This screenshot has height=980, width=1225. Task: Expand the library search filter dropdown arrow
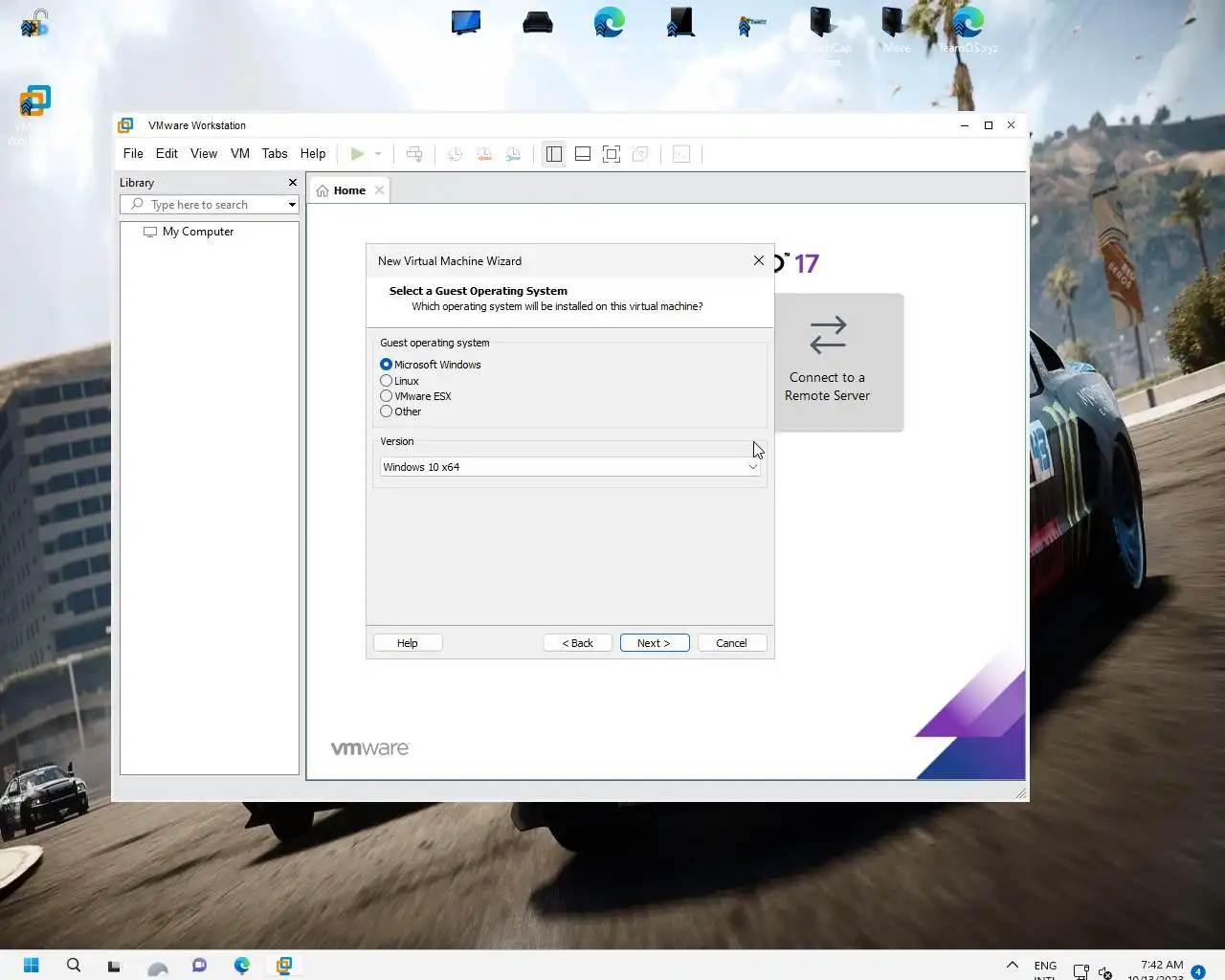pos(292,205)
